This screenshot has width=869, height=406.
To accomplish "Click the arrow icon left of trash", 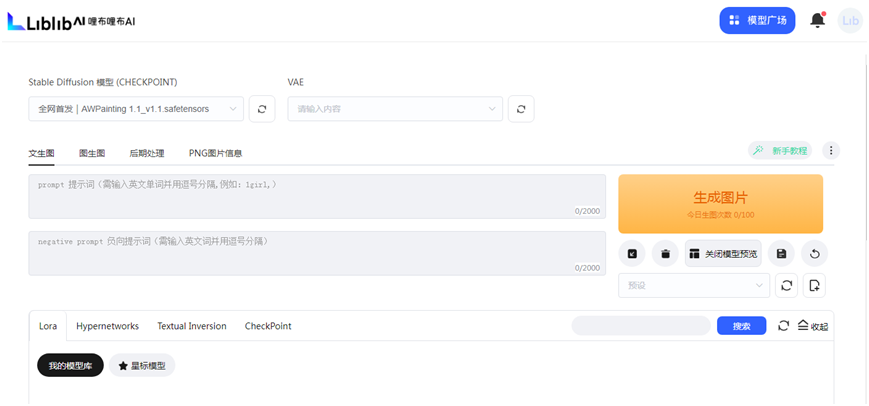I will coord(632,254).
